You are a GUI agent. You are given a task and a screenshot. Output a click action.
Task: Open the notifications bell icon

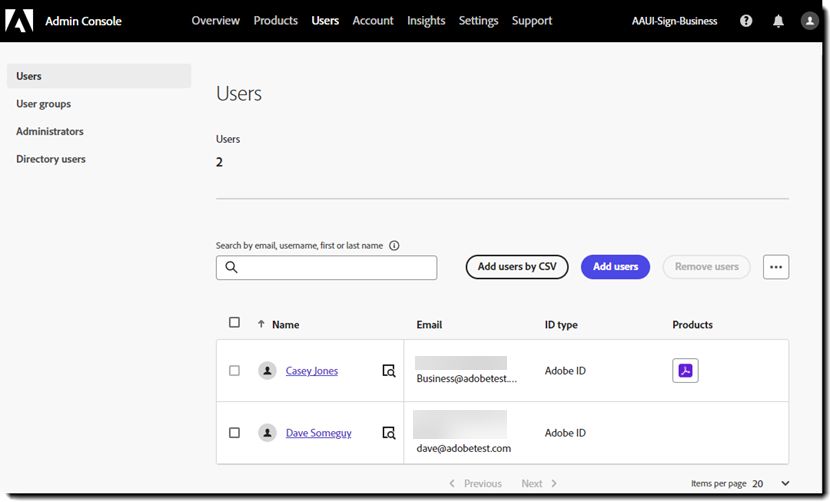click(778, 21)
